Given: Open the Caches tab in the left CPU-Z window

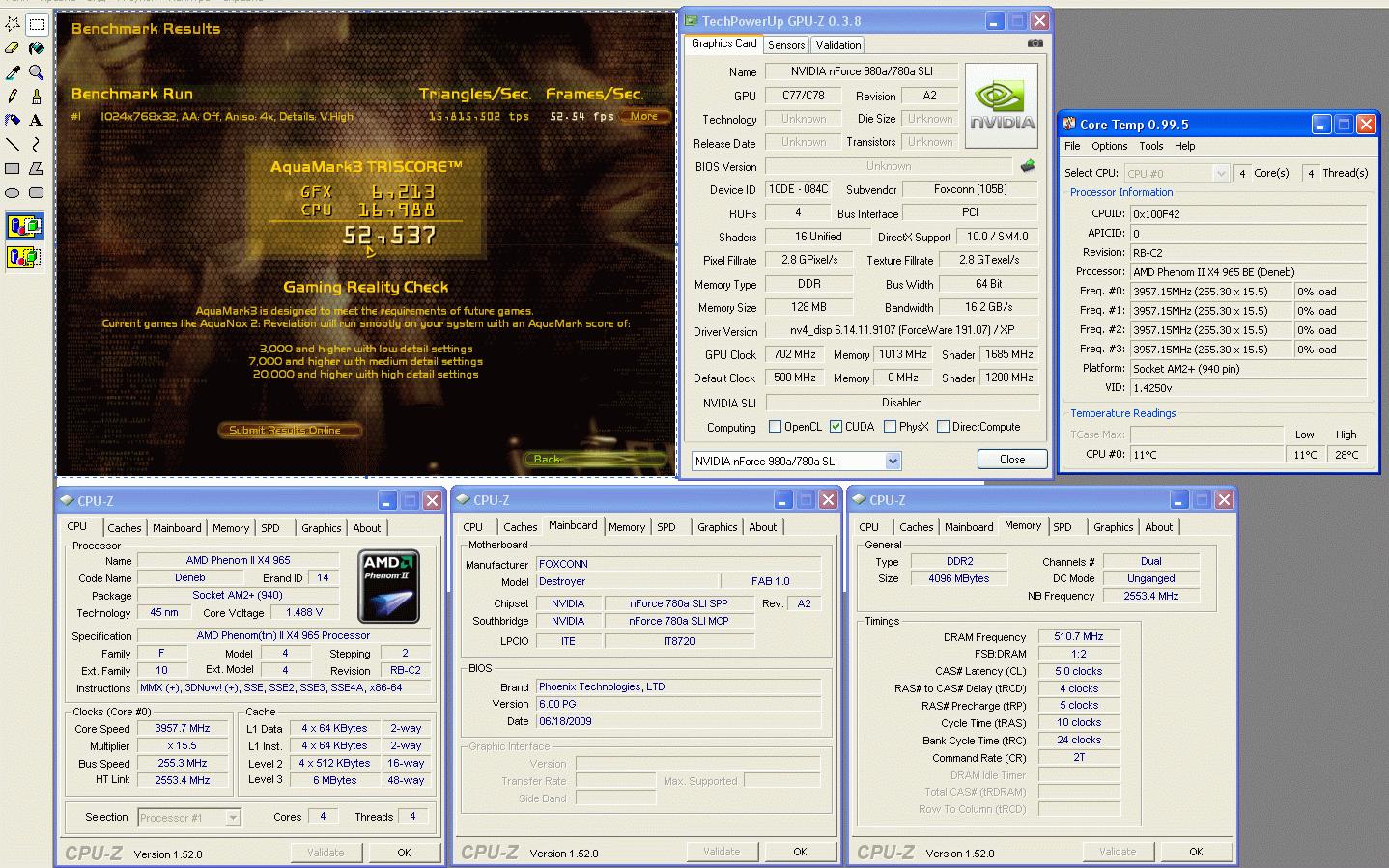Looking at the screenshot, I should (125, 528).
